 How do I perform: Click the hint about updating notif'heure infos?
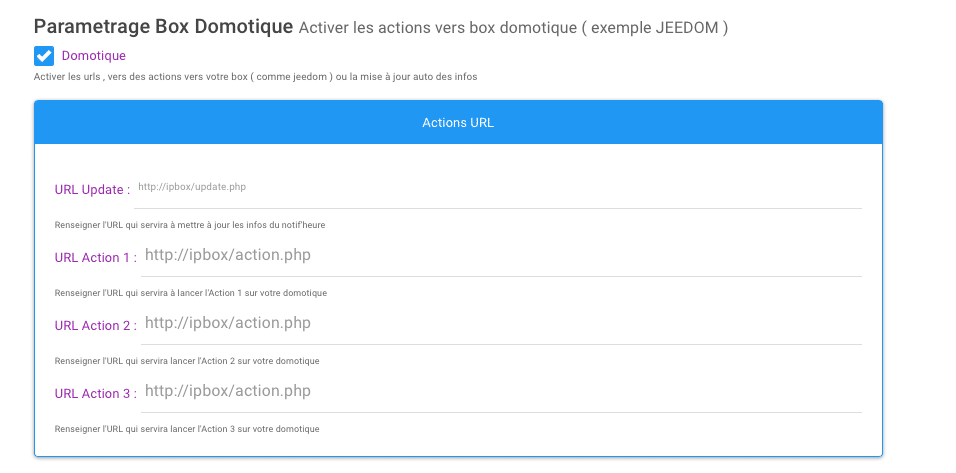click(190, 225)
